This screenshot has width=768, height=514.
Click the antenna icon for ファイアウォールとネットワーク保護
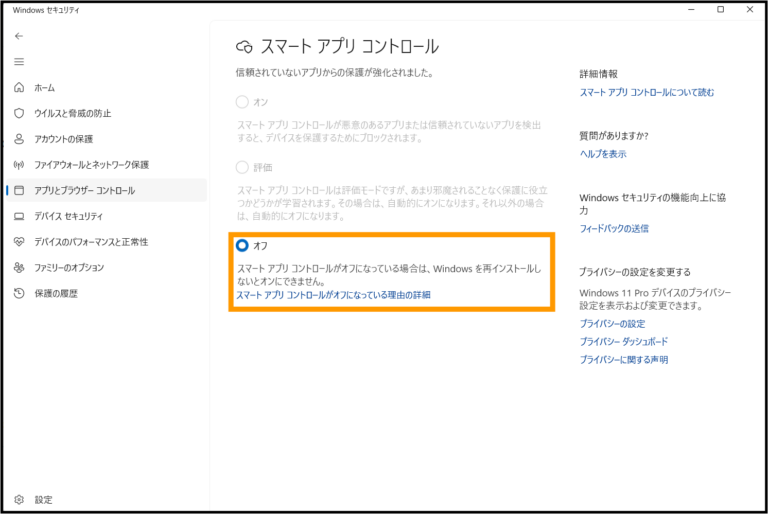pos(19,165)
